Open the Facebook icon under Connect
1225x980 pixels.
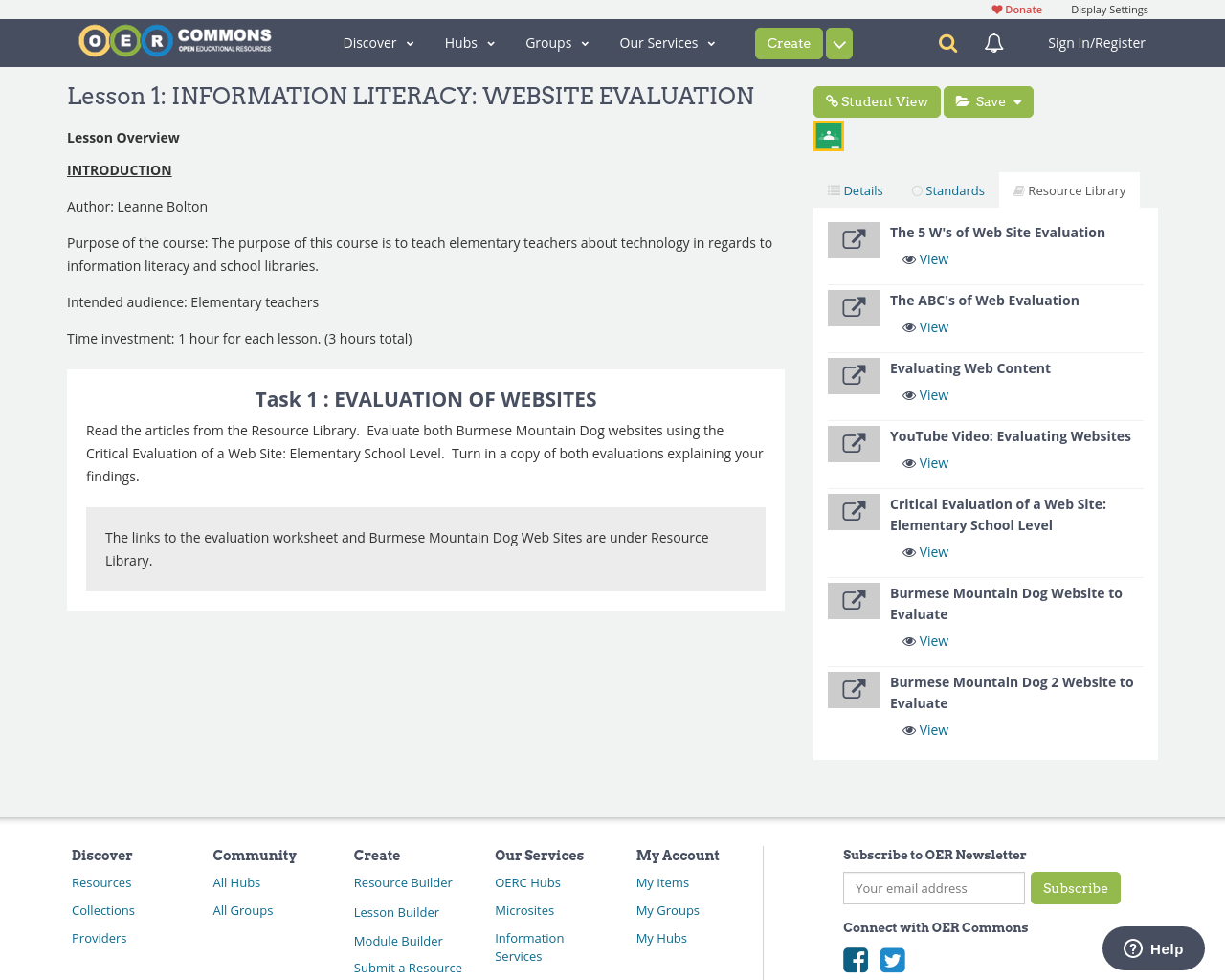point(856,958)
